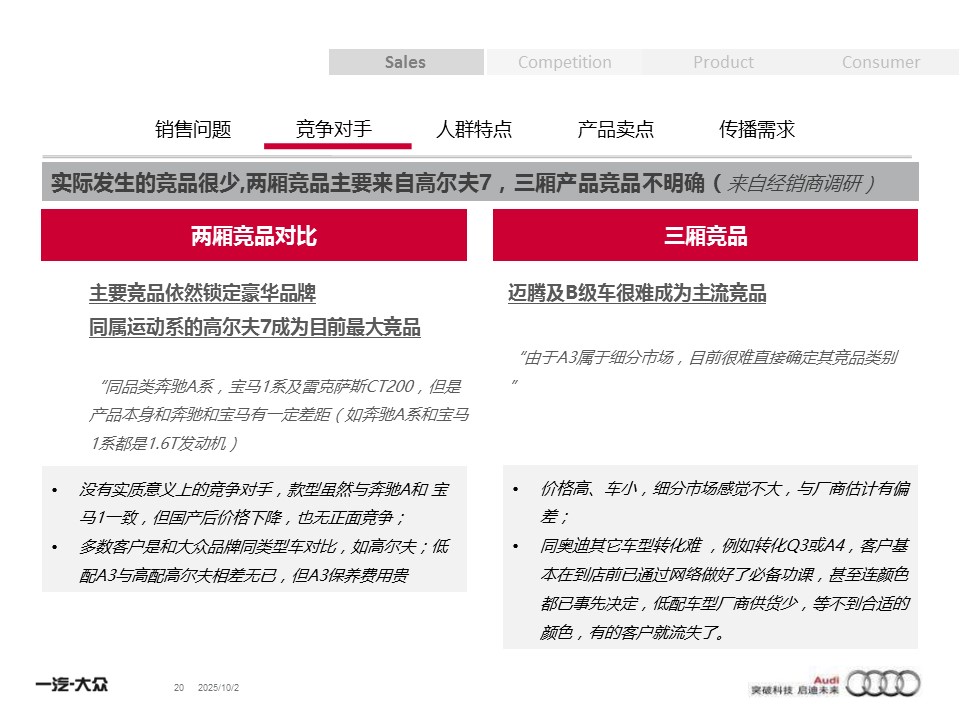The height and width of the screenshot is (720, 960).
Task: Jump to the 产品卖点 section
Action: tap(616, 129)
